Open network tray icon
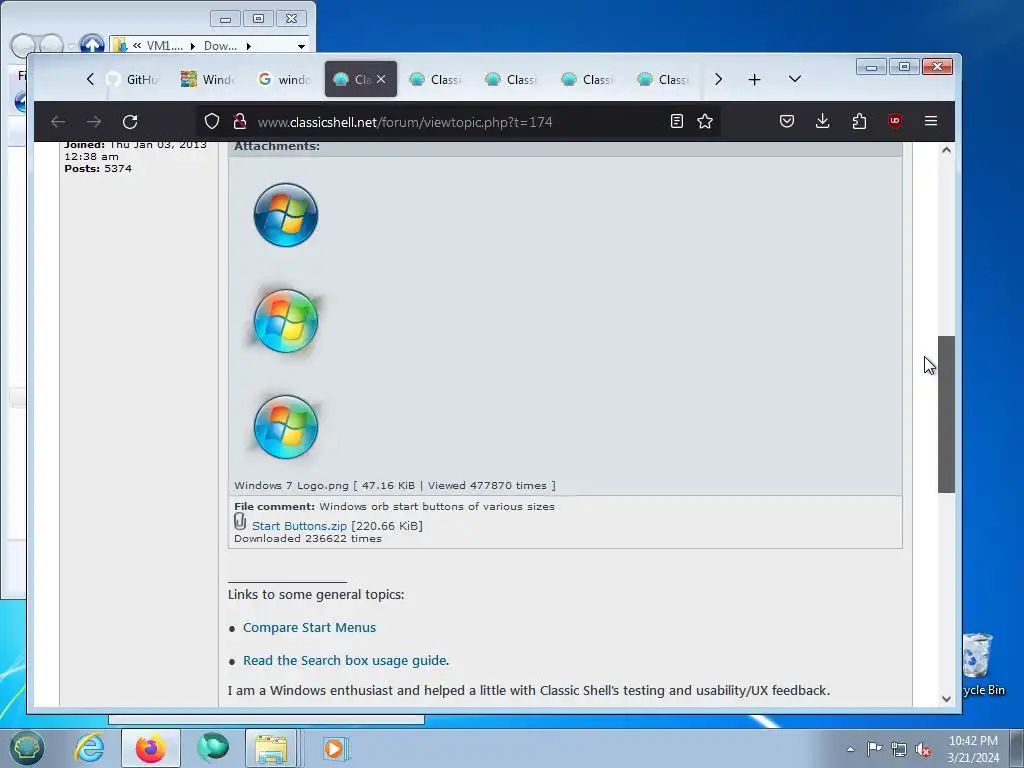 tap(899, 749)
